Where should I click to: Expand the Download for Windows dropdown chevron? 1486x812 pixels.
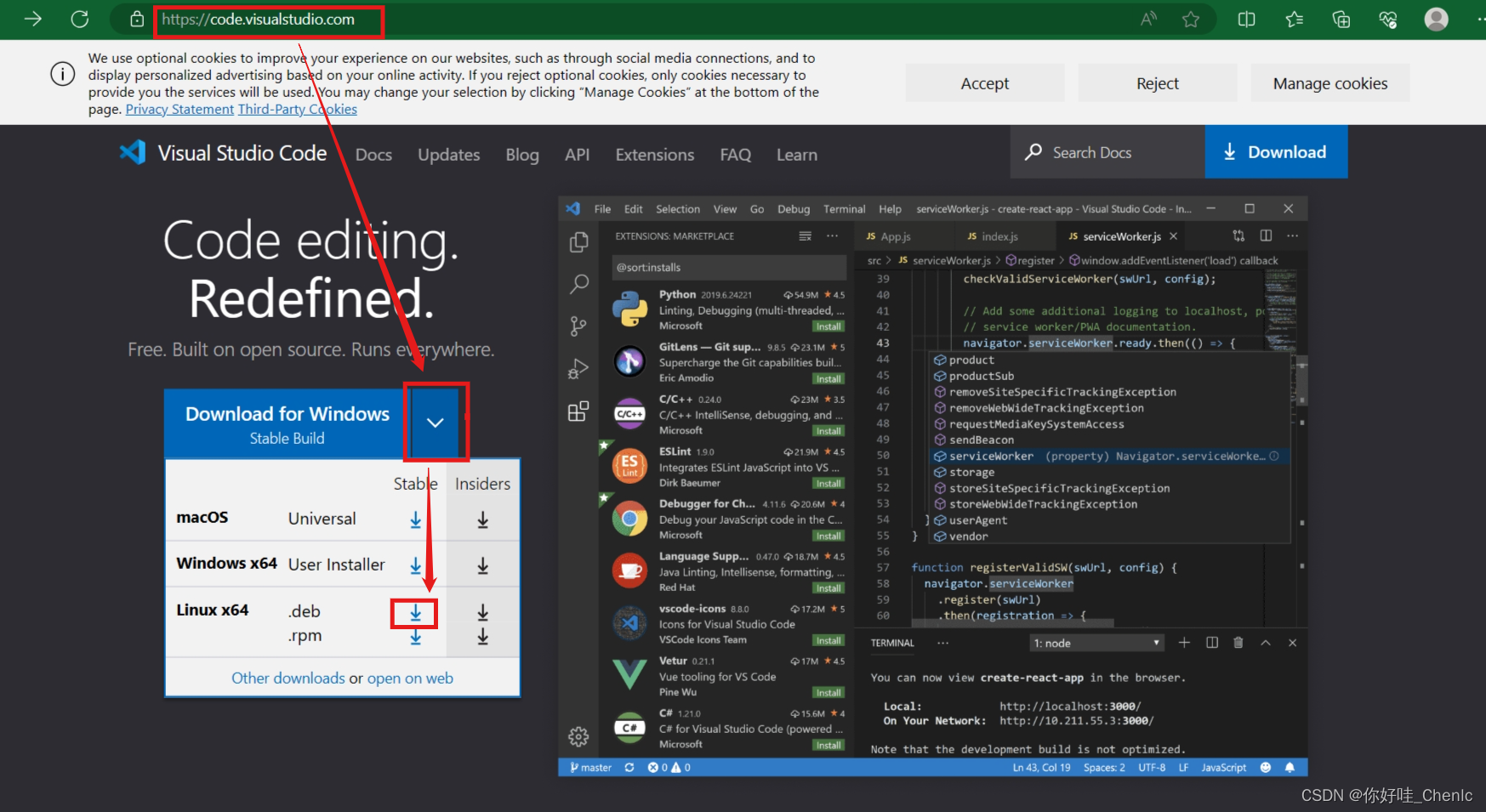436,423
